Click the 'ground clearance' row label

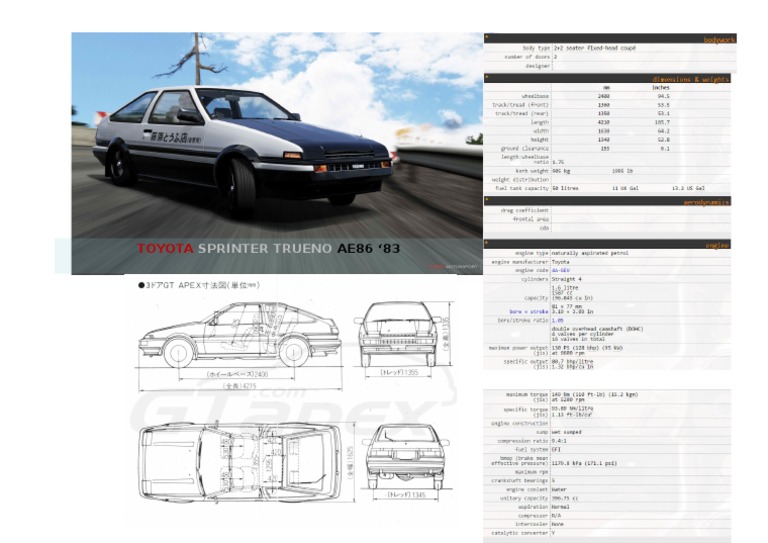click(525, 148)
